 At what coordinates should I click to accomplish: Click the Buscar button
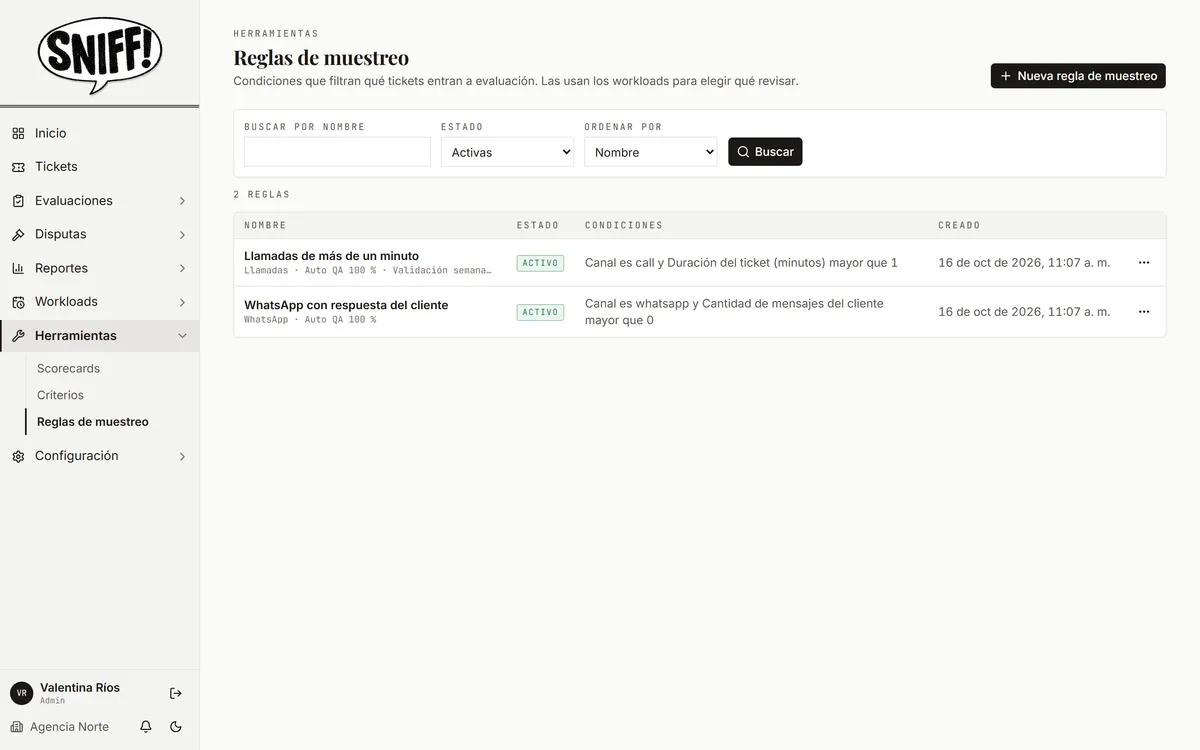pos(765,152)
